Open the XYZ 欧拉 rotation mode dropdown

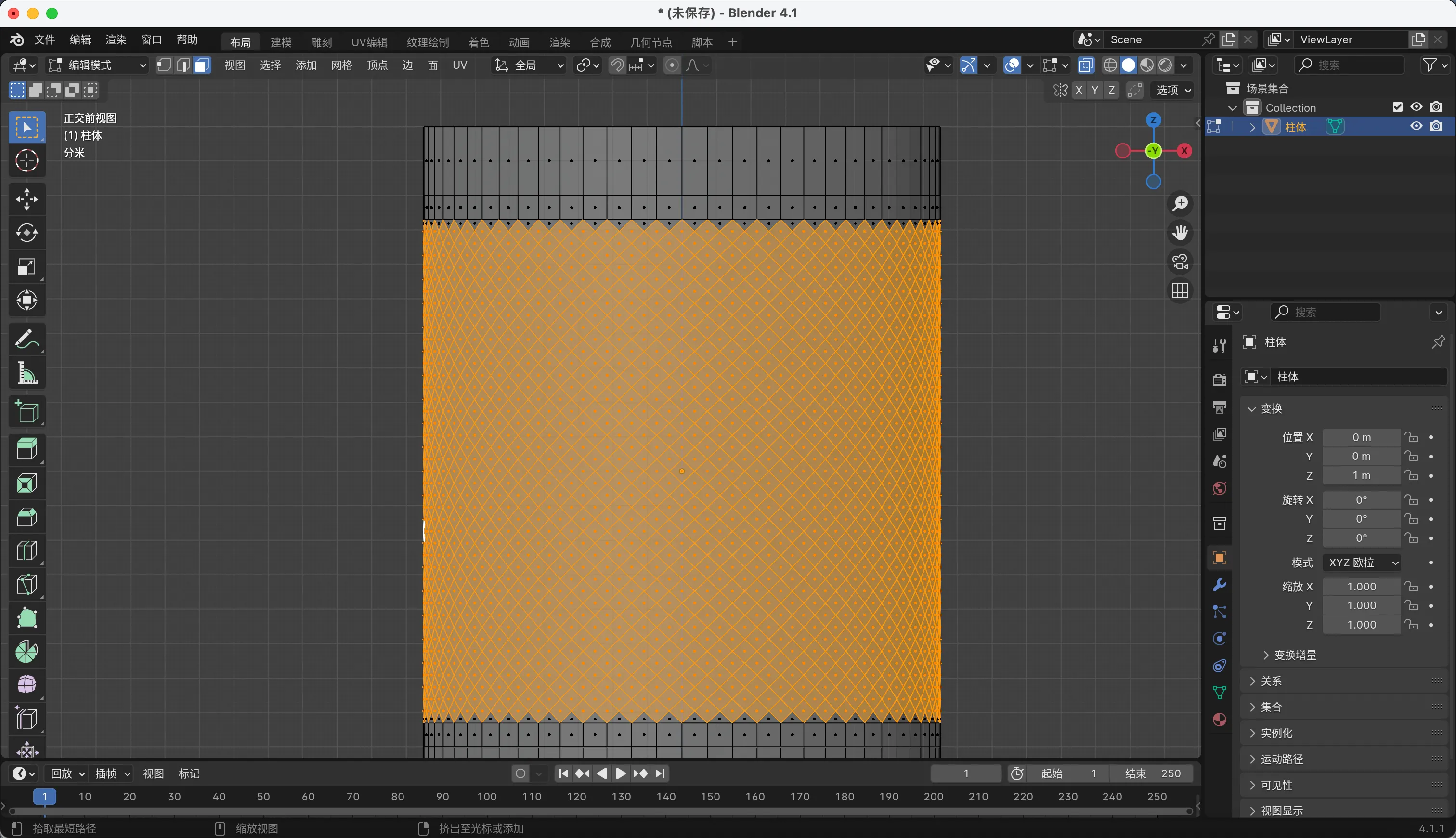[x=1361, y=563]
